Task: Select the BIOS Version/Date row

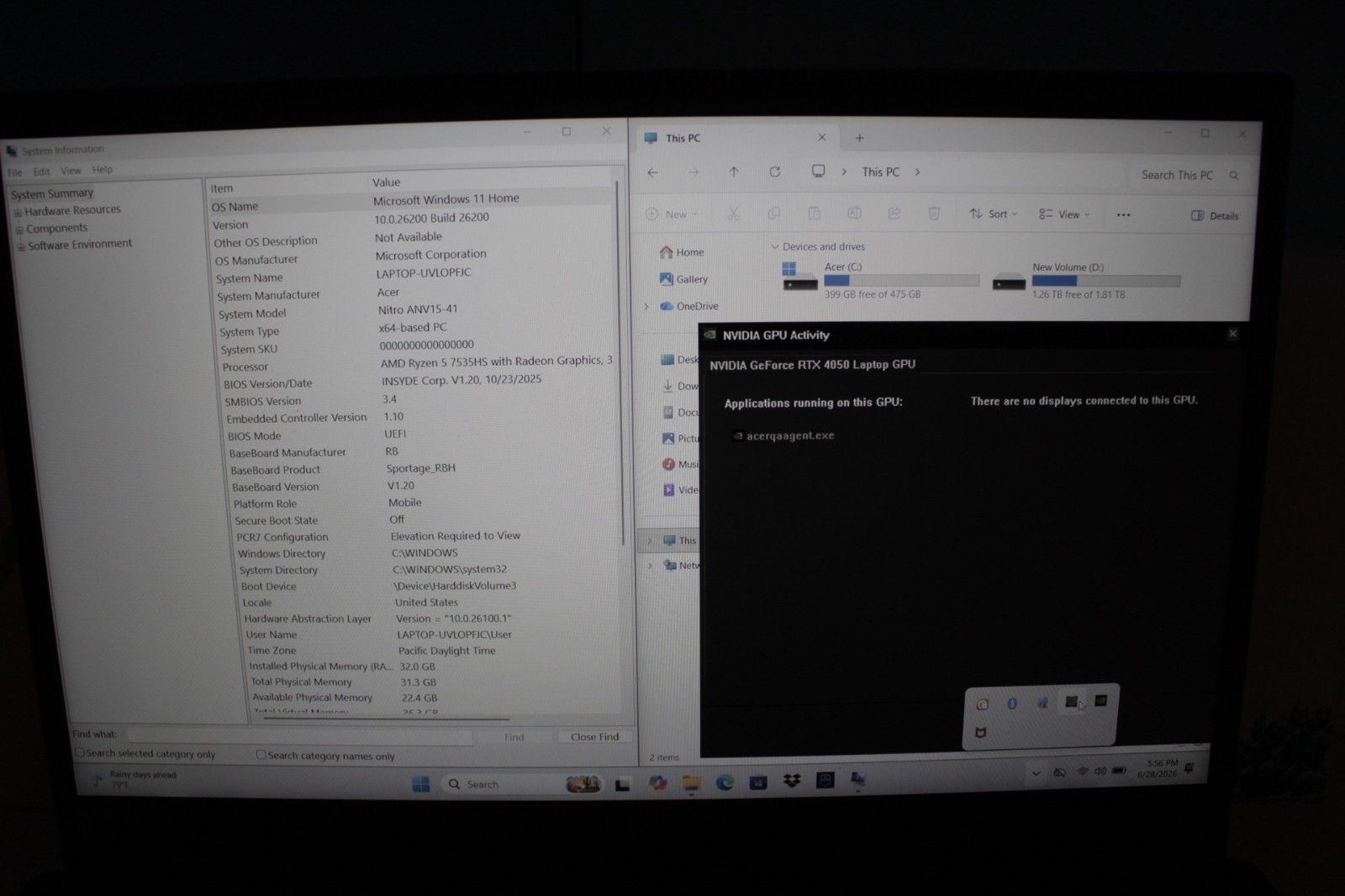Action: [419, 382]
